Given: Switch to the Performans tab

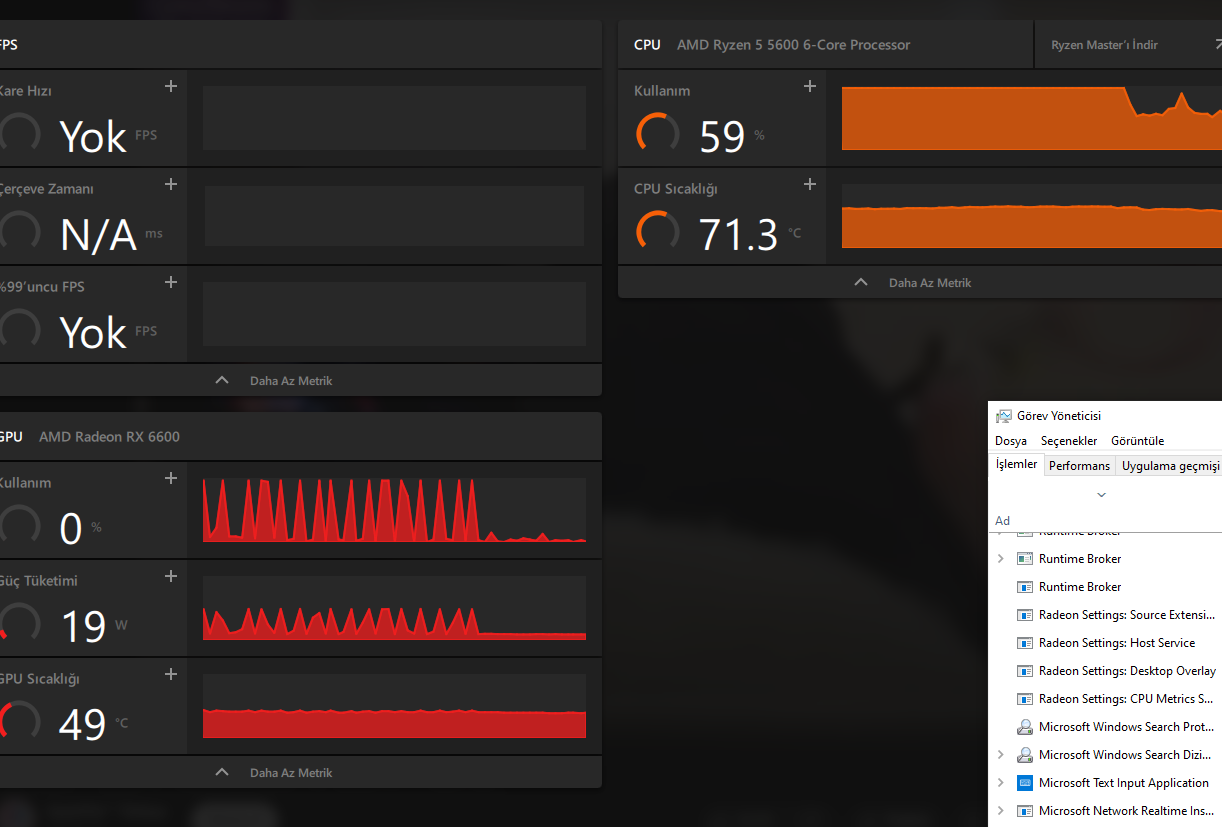Looking at the screenshot, I should click(1080, 466).
